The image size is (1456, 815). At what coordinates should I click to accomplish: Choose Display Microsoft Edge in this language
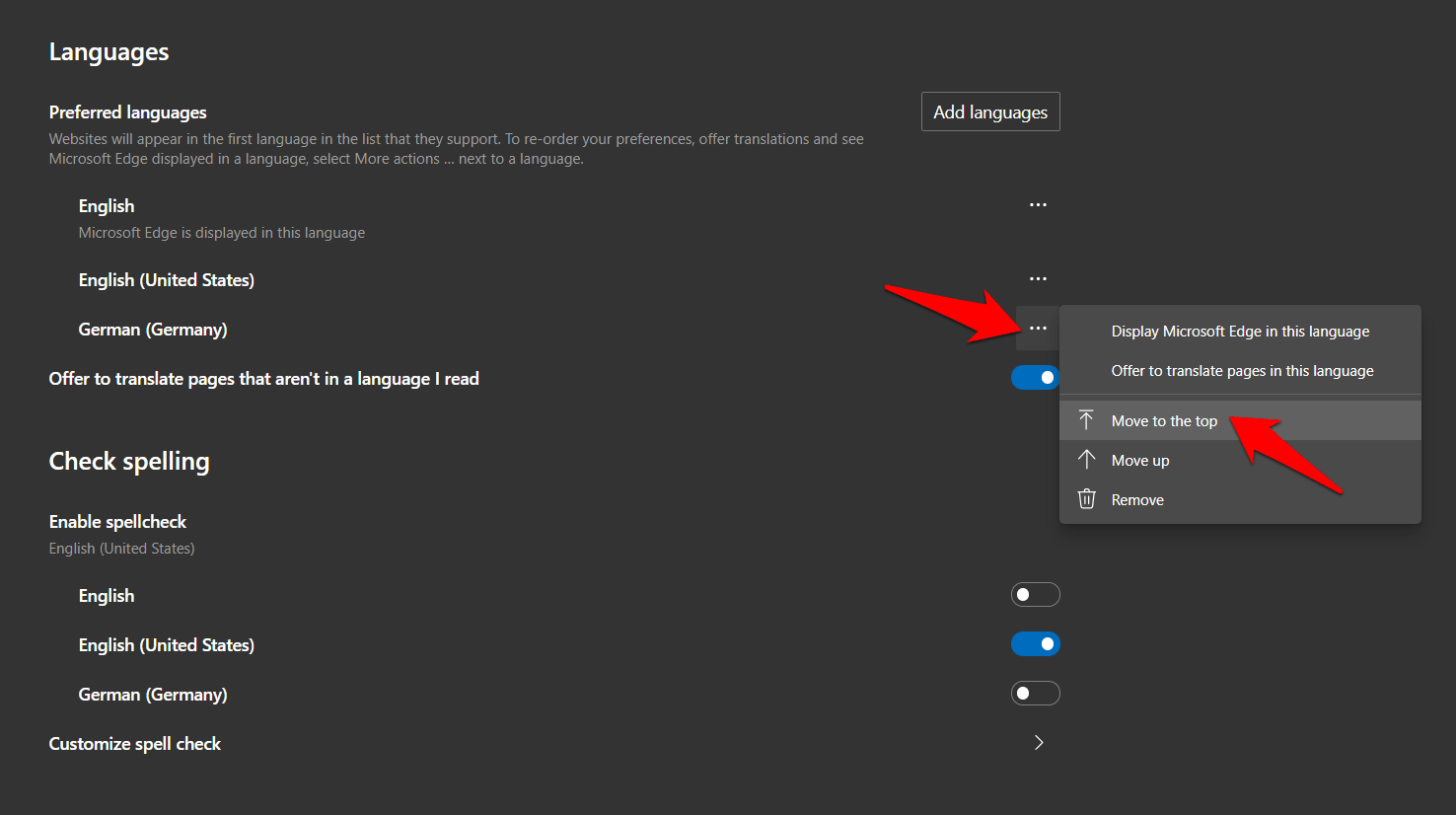(1240, 332)
